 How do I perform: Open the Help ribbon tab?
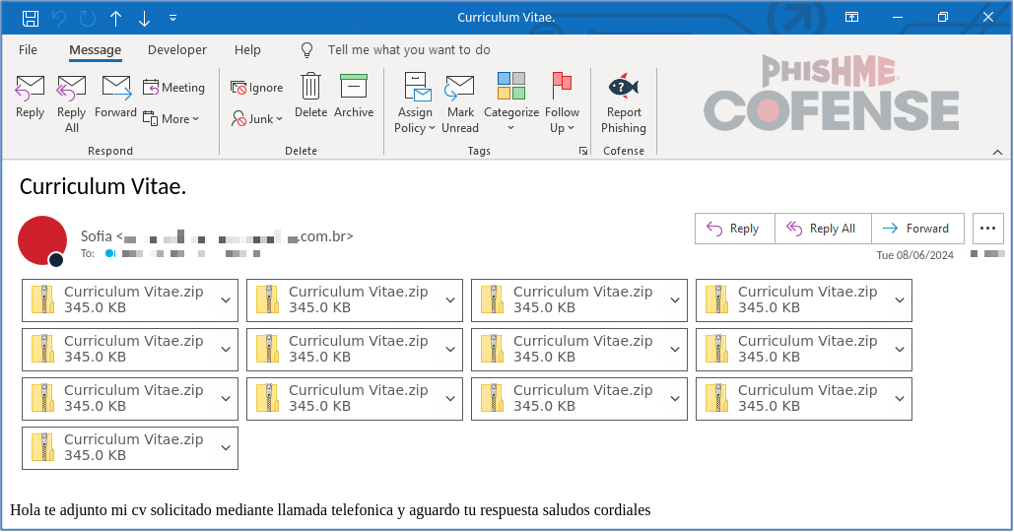(x=247, y=50)
